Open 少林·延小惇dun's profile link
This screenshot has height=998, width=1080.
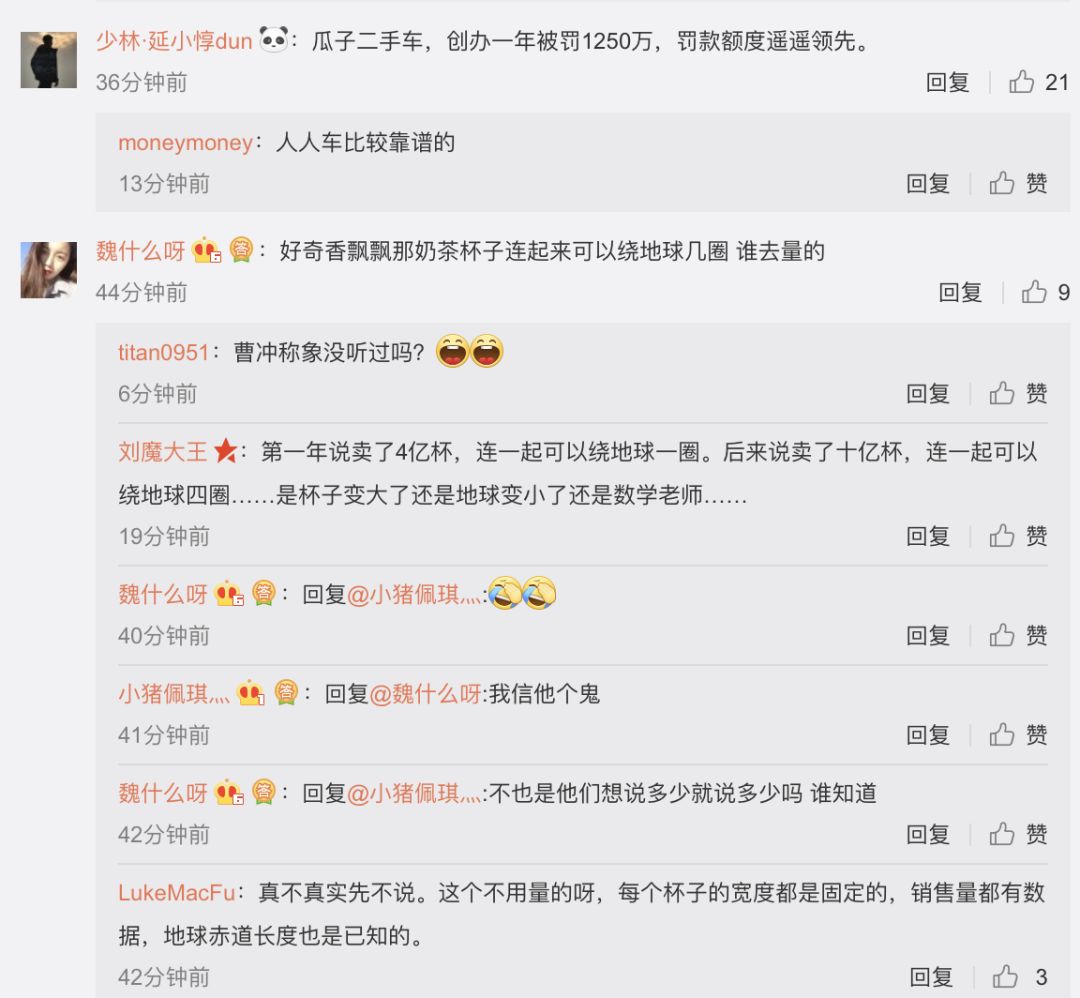[x=174, y=41]
